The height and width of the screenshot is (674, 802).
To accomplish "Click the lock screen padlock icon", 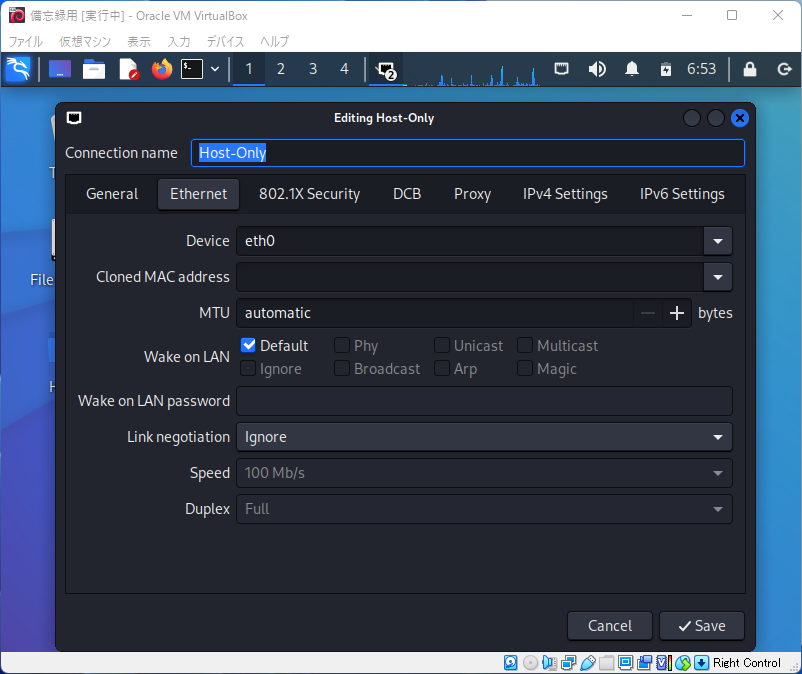I will (x=750, y=69).
